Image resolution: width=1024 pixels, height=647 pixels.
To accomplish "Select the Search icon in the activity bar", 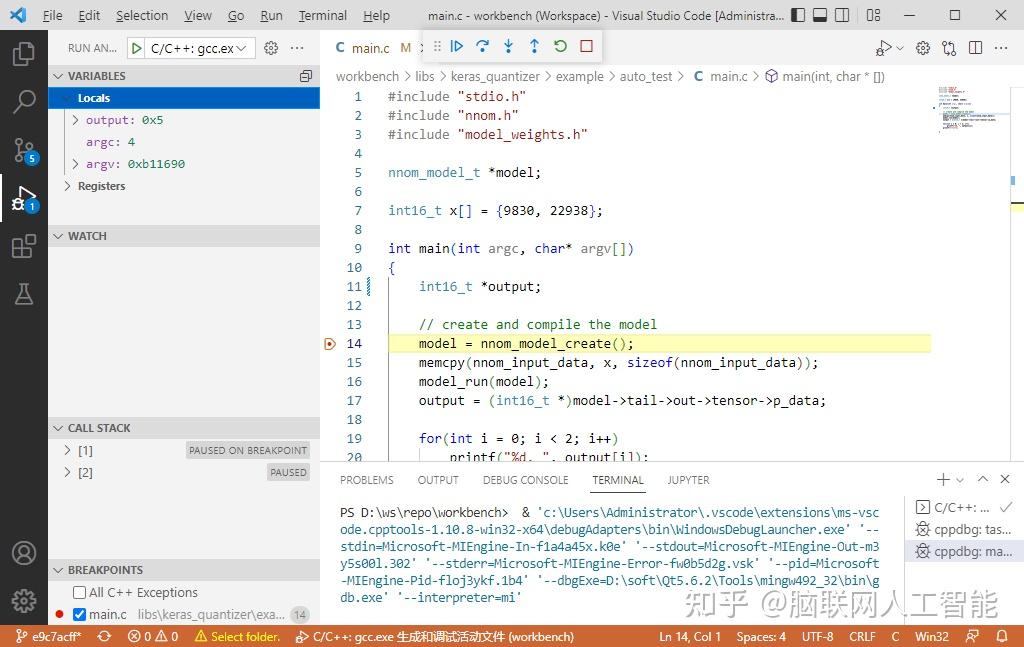I will (25, 100).
